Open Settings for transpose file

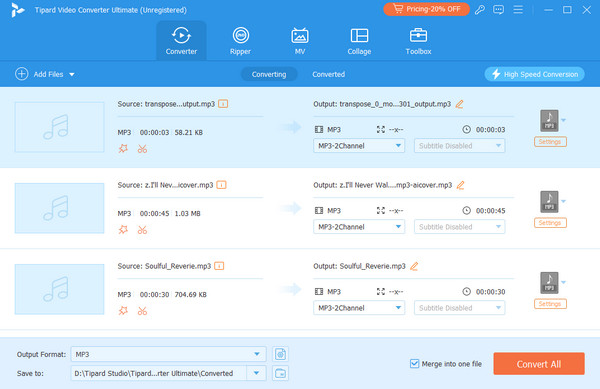coord(550,142)
